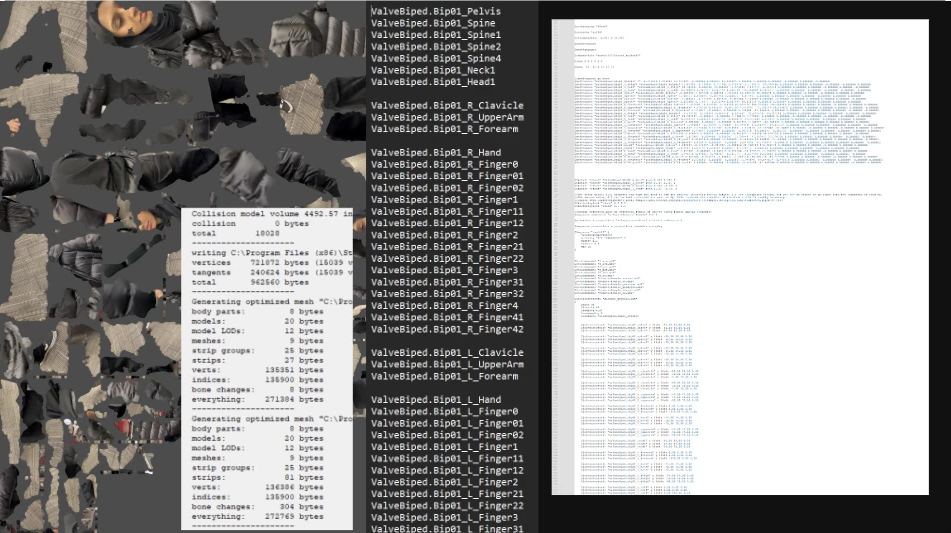Viewport: 951px width, 533px height.
Task: Click the ValveBiped.Bip01_R_Finger12 line
Action: (x=448, y=223)
